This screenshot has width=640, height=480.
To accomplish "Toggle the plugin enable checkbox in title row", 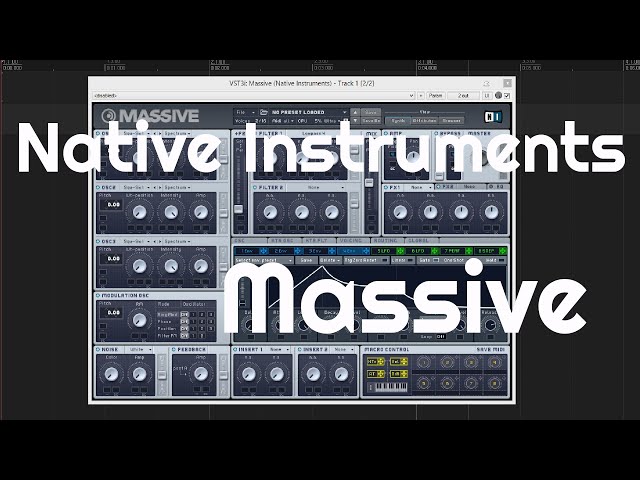I will pos(507,96).
